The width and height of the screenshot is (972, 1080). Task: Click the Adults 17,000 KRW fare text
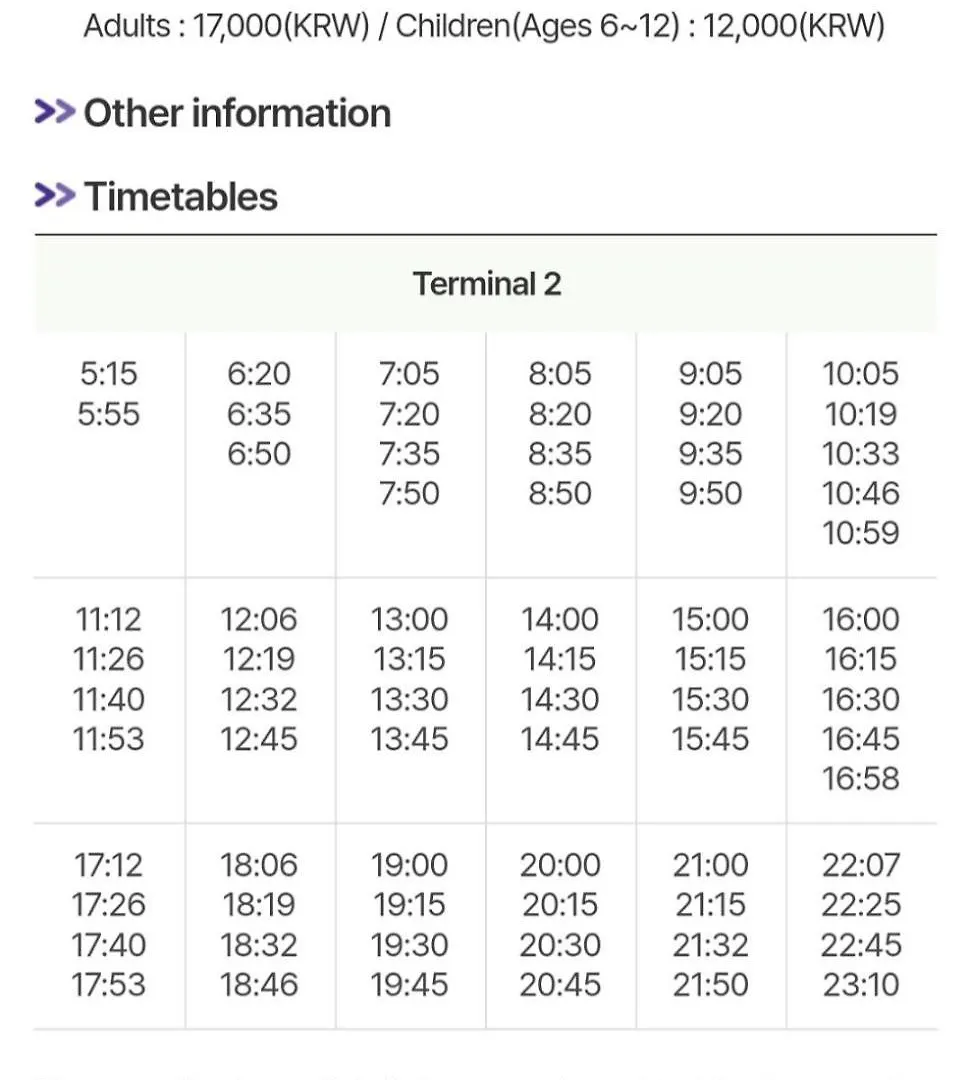coord(227,26)
